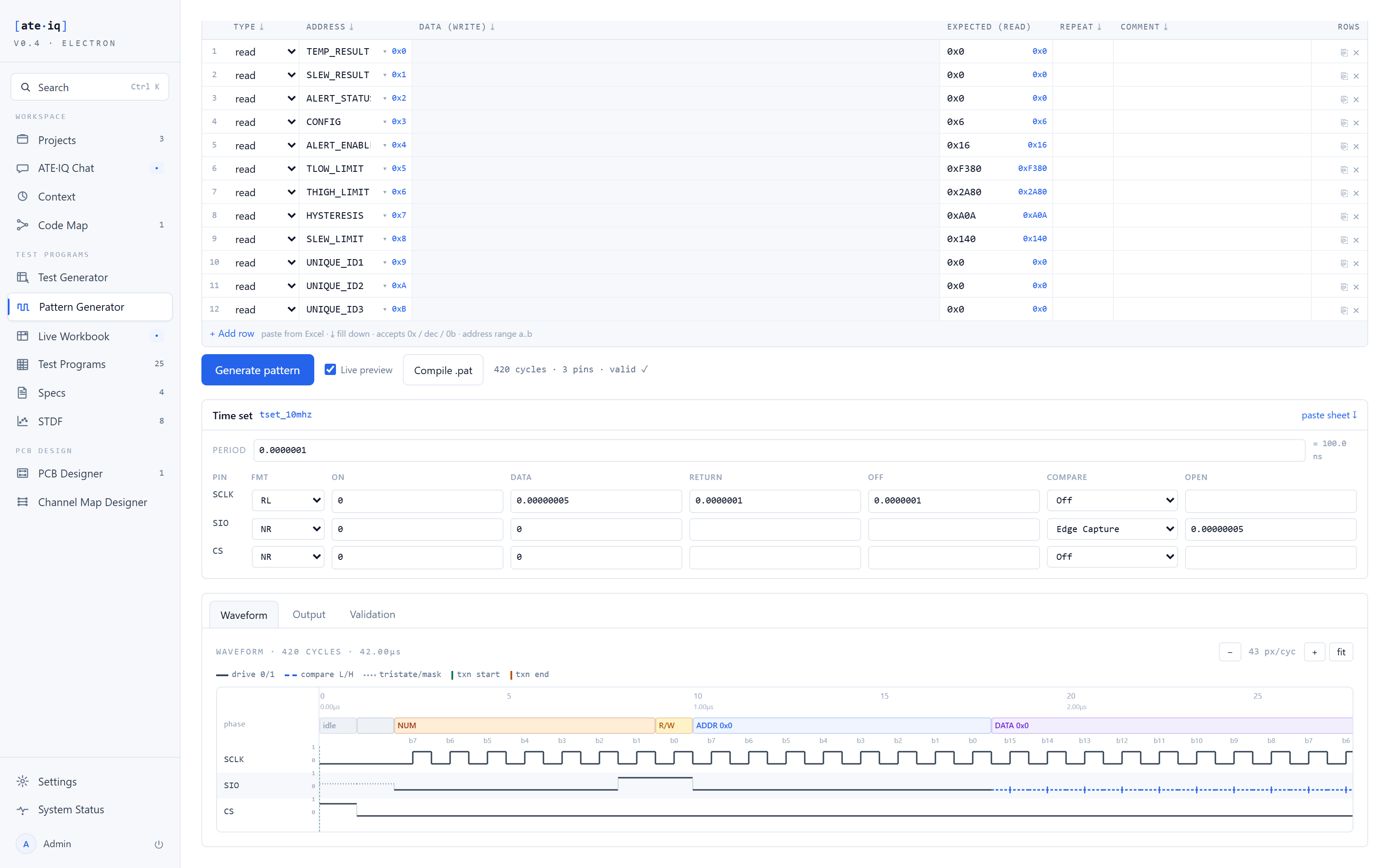The width and height of the screenshot is (1389, 868).
Task: Zoom in waveform with plus button
Action: pos(1314,651)
